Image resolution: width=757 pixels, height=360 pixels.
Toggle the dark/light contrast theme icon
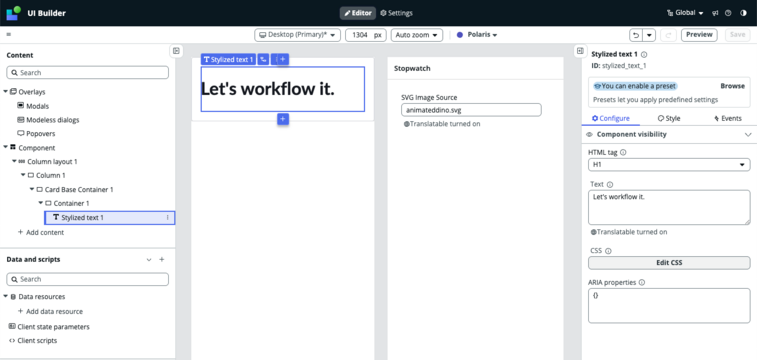click(x=743, y=13)
